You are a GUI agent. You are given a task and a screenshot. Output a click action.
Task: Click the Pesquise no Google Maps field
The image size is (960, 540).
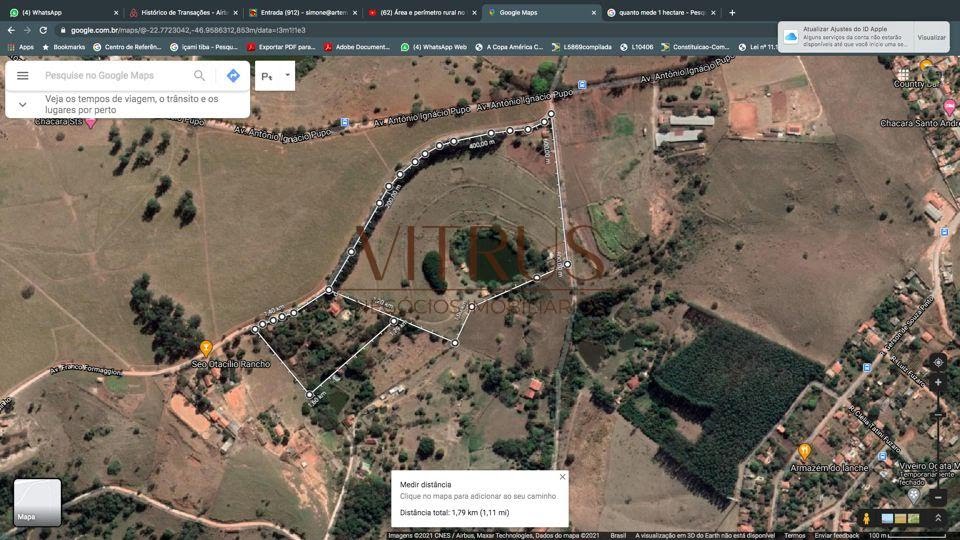tap(115, 75)
